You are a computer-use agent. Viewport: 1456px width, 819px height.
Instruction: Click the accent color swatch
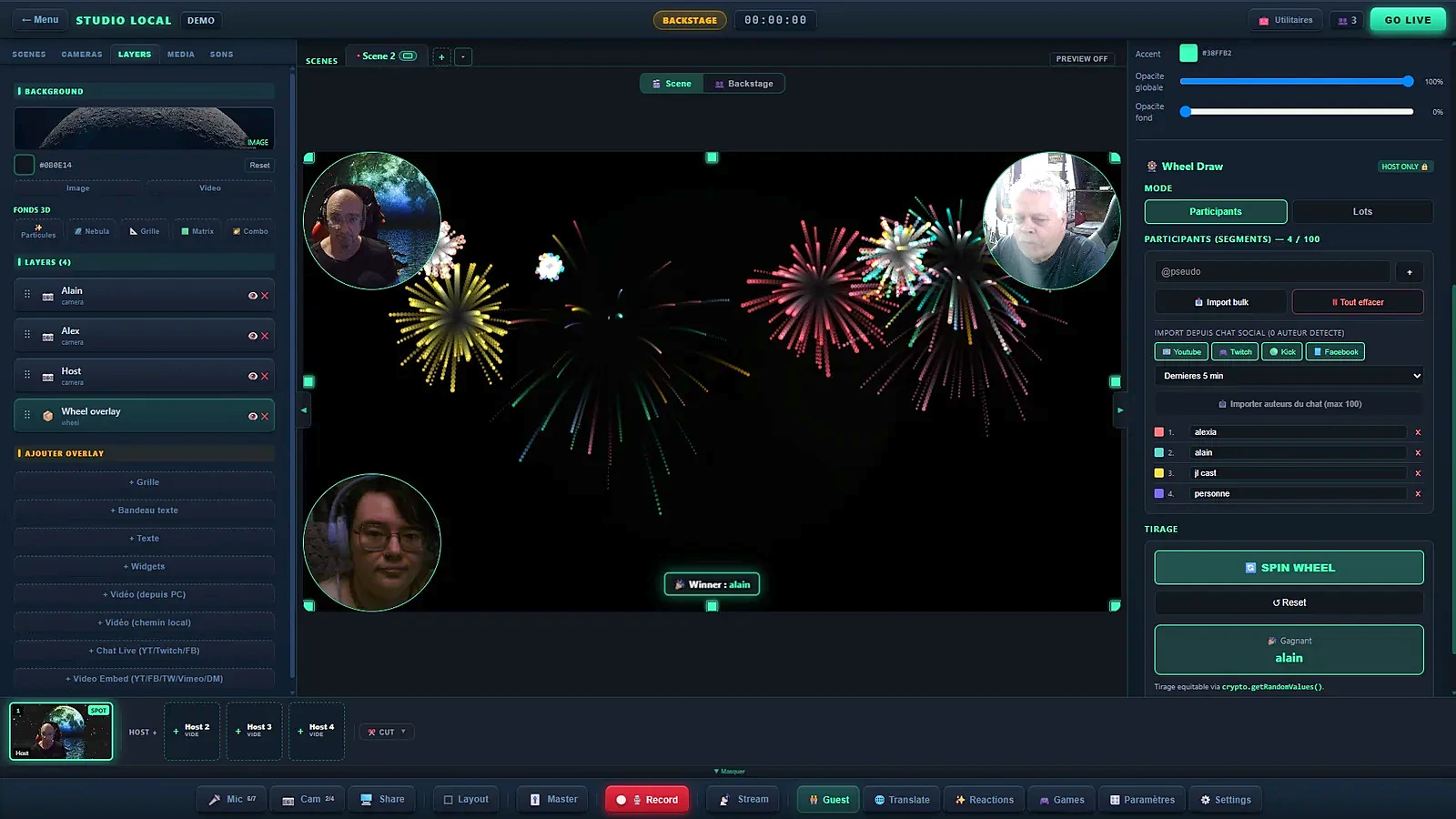(1188, 53)
